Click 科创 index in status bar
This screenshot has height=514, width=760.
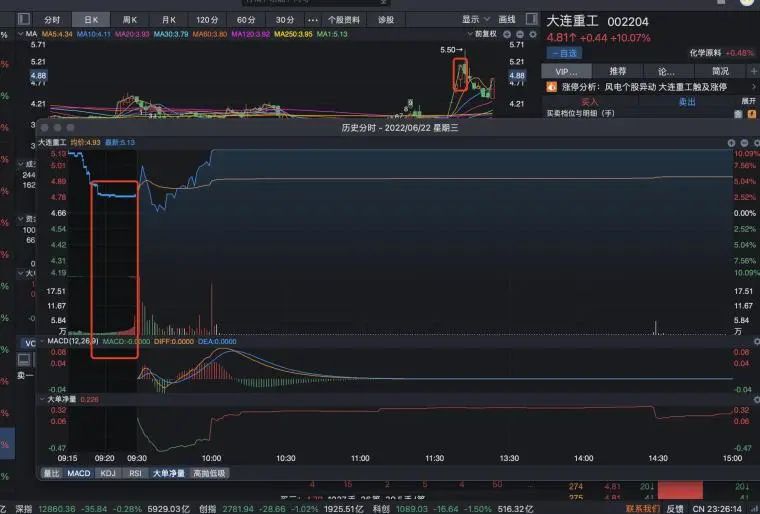tap(381, 509)
